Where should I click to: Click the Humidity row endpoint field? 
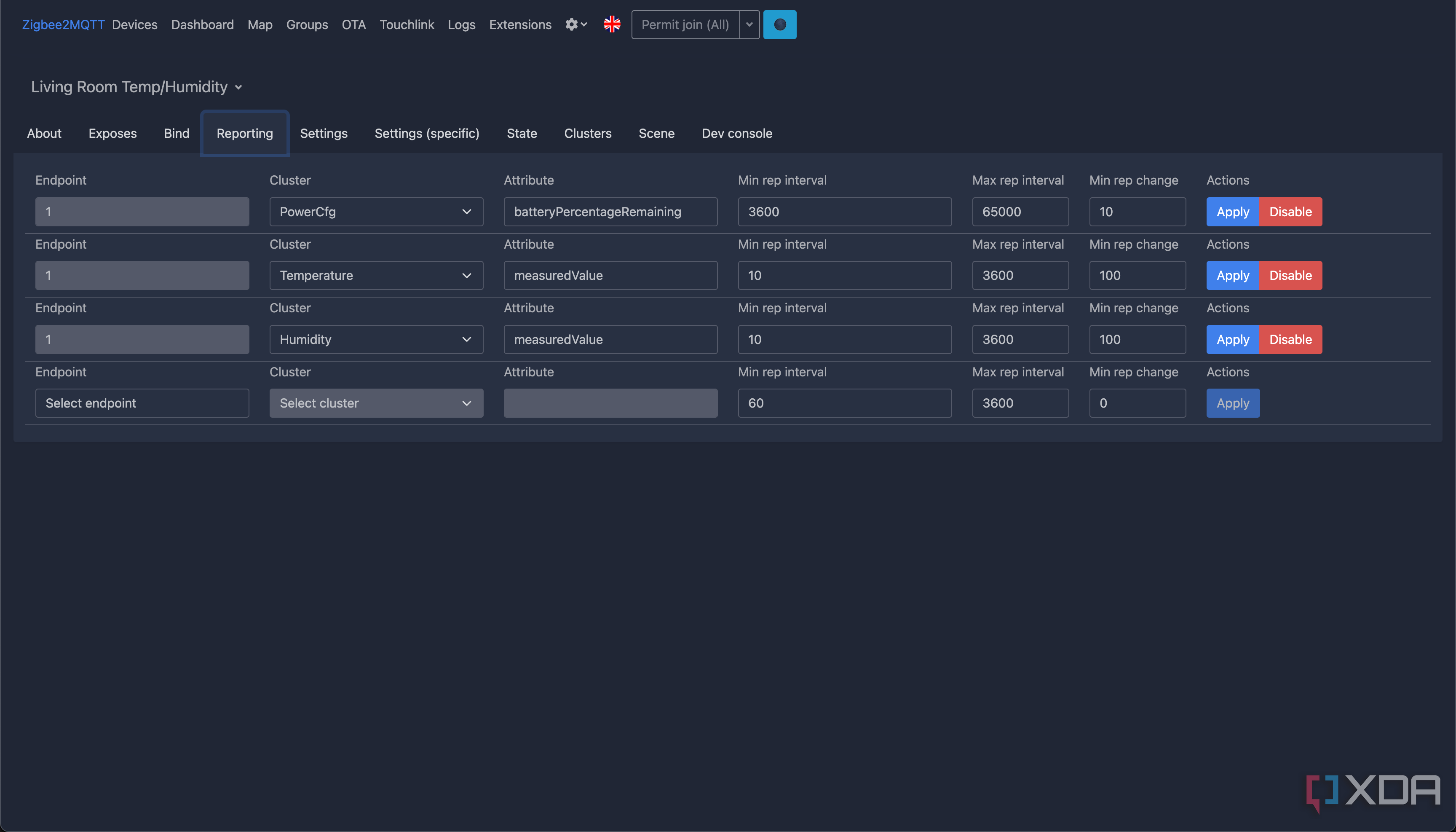[142, 339]
